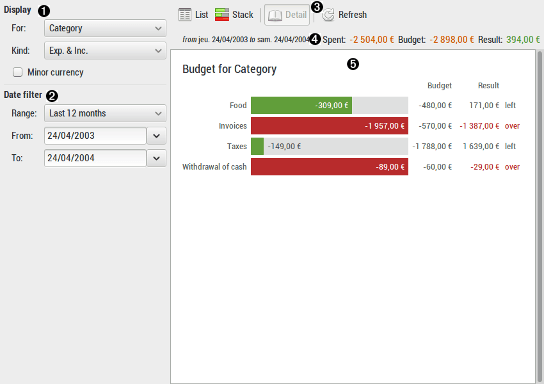Click the Withdrawal of cash bar
This screenshot has width=544, height=384.
click(330, 167)
